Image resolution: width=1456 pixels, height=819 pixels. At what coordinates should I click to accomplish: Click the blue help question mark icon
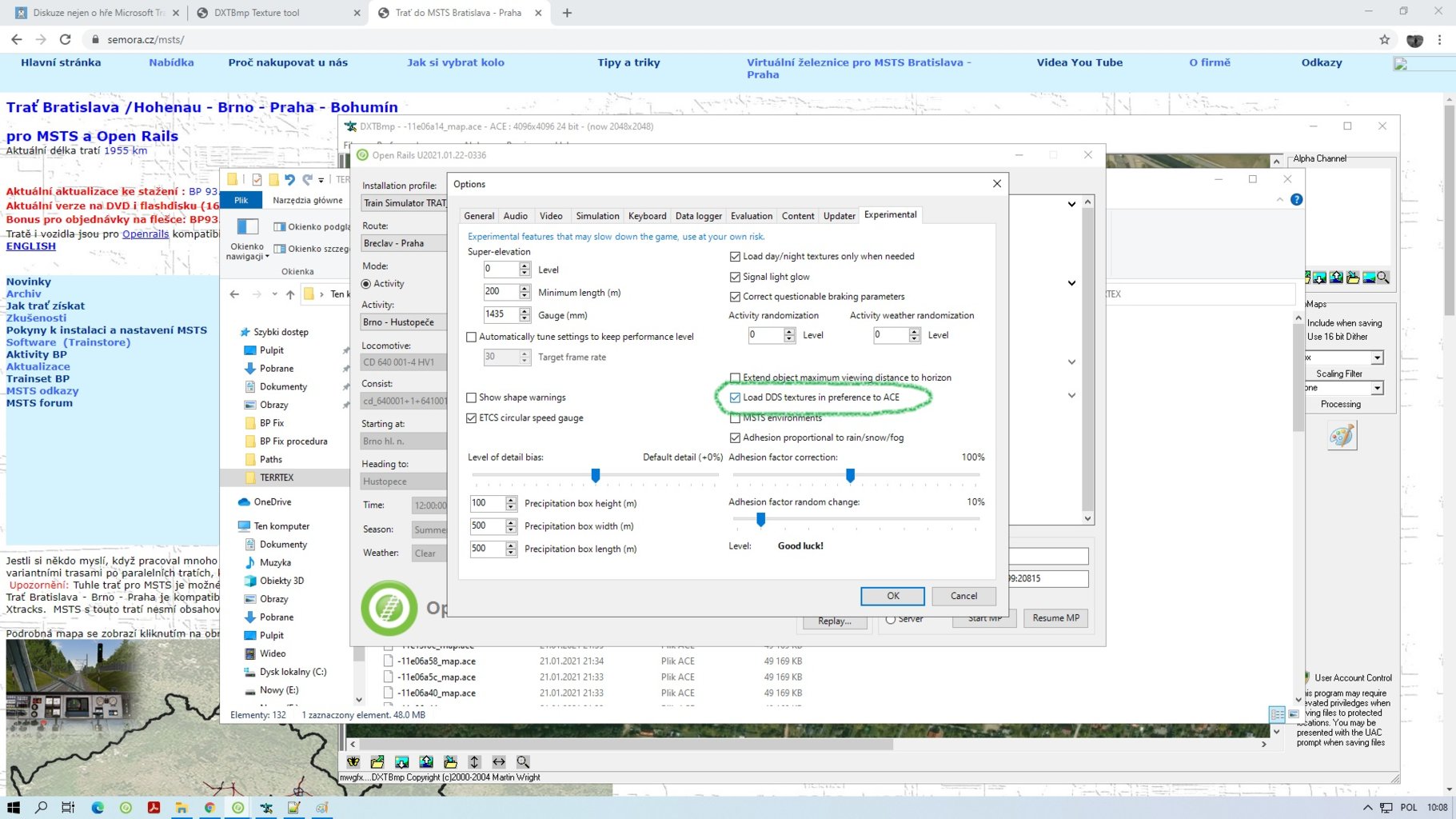1297,199
